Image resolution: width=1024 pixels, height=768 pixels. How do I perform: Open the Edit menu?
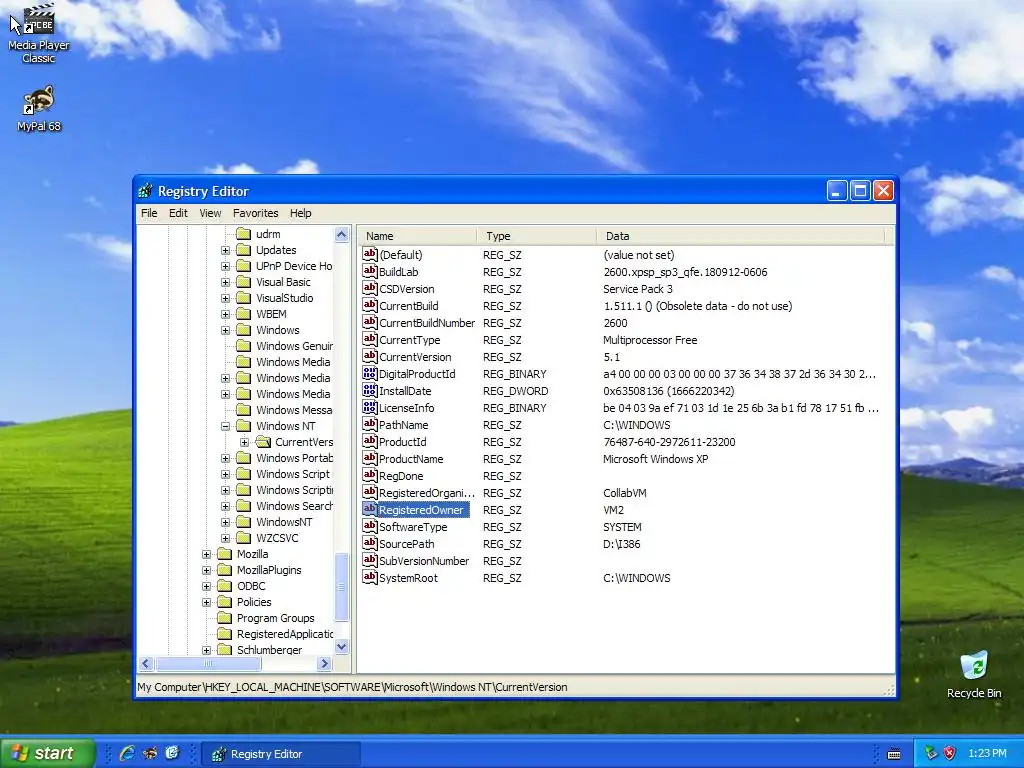pos(178,213)
